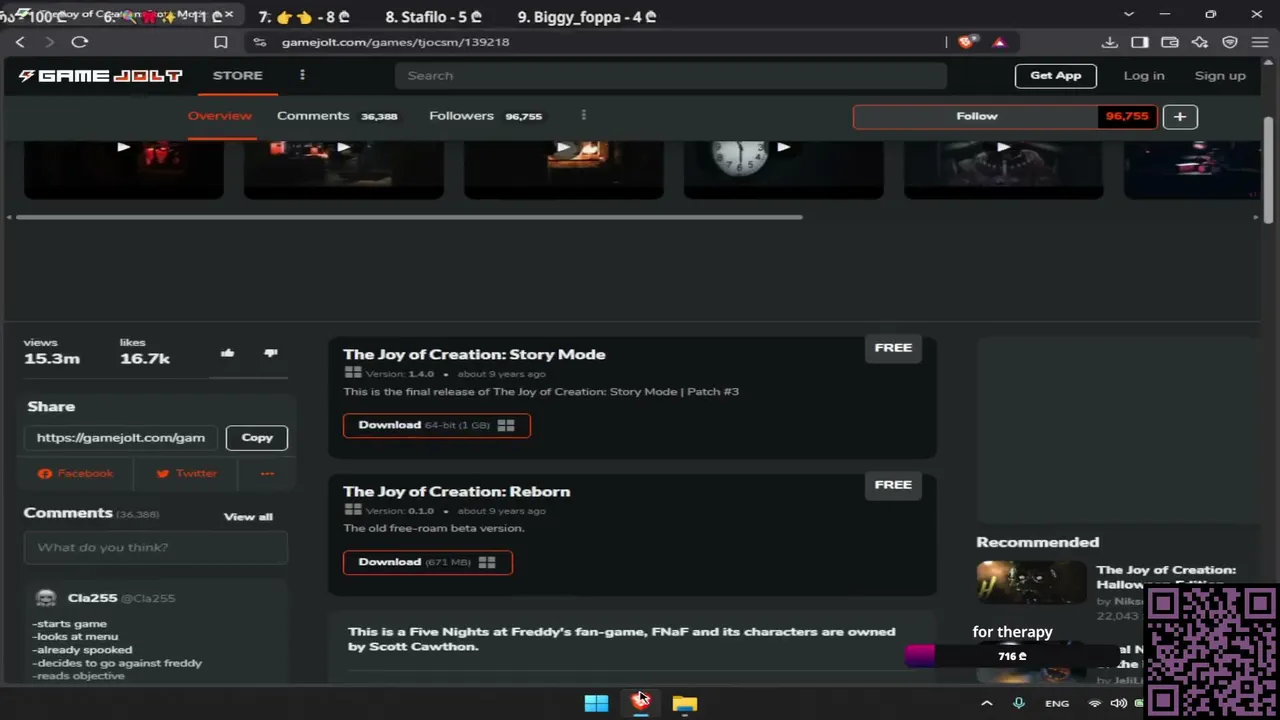Switch to the Comments tab
Image resolution: width=1280 pixels, height=720 pixels.
[337, 116]
